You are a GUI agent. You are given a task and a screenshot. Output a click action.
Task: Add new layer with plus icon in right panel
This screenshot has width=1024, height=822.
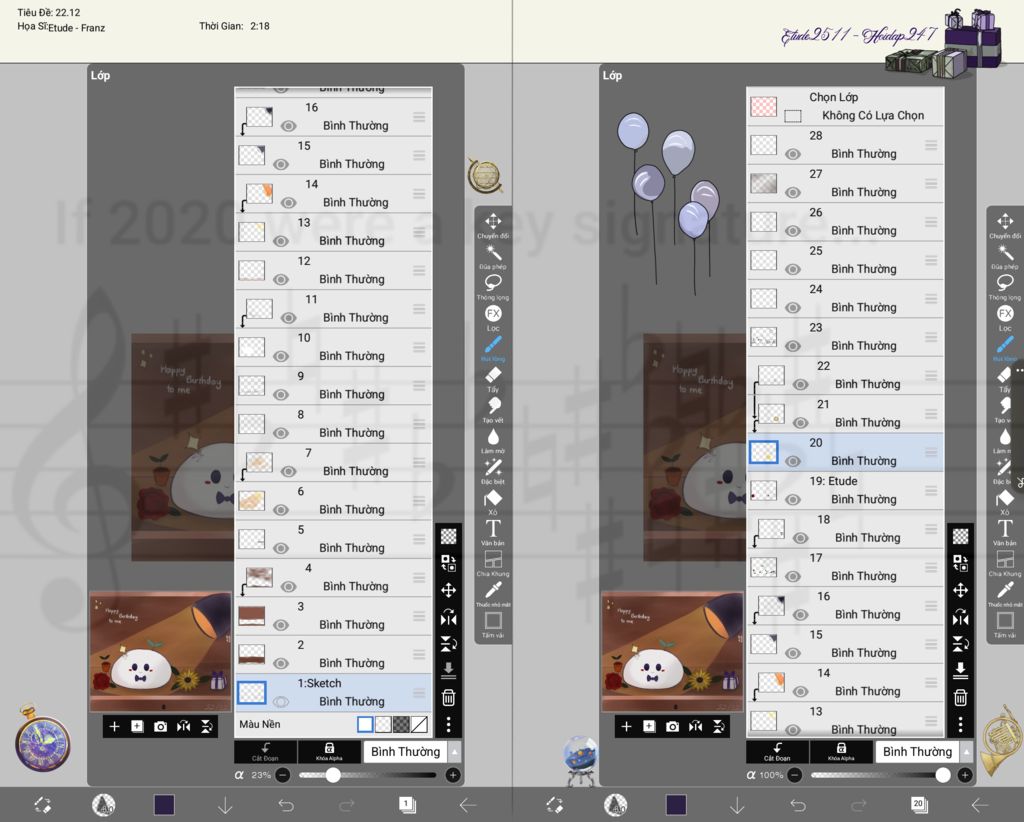[626, 727]
